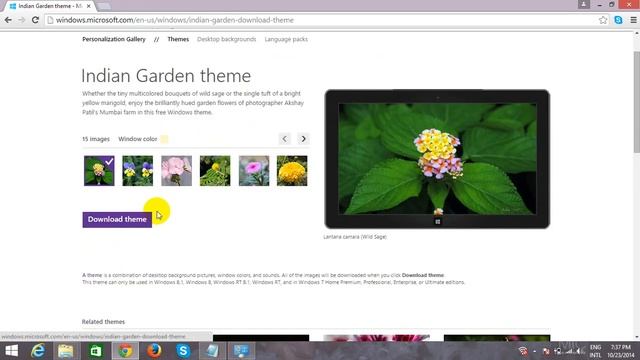The width and height of the screenshot is (640, 360).
Task: Click the black related theme thumbnail
Action: pyautogui.click(x=261, y=338)
